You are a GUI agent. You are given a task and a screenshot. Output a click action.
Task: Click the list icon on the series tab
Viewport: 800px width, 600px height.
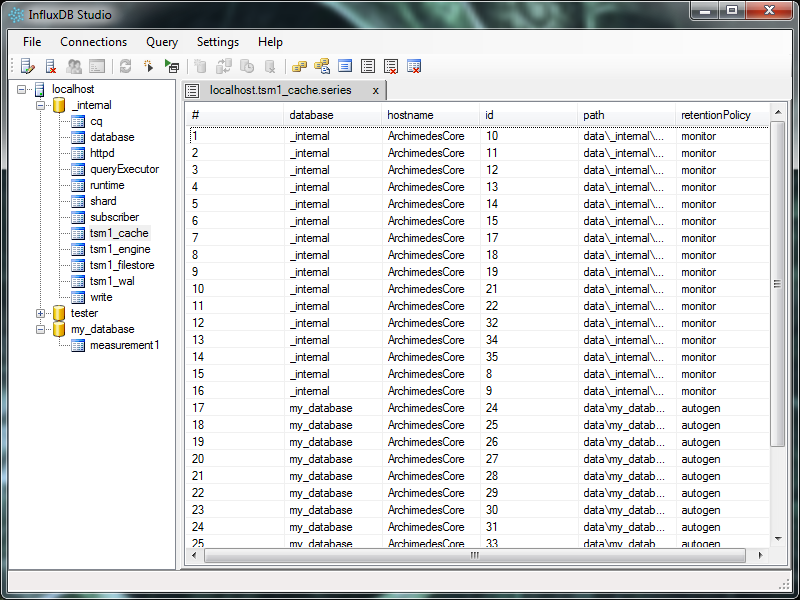(192, 91)
